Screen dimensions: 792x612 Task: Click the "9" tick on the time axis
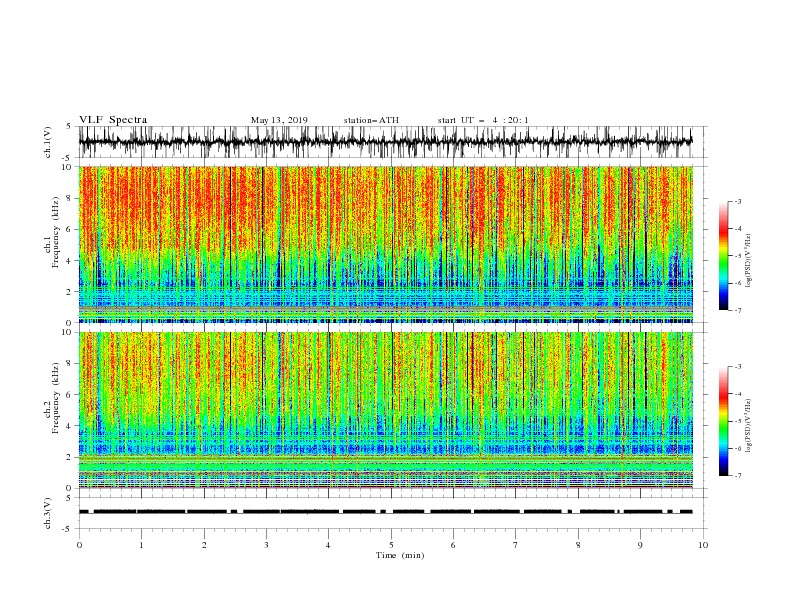[640, 545]
